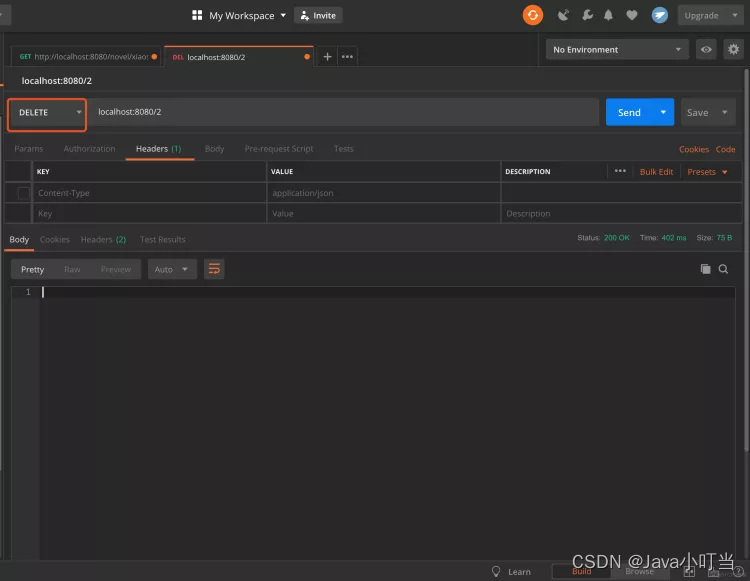Open the wrench settings icon
The image size is (750, 581).
pos(587,15)
